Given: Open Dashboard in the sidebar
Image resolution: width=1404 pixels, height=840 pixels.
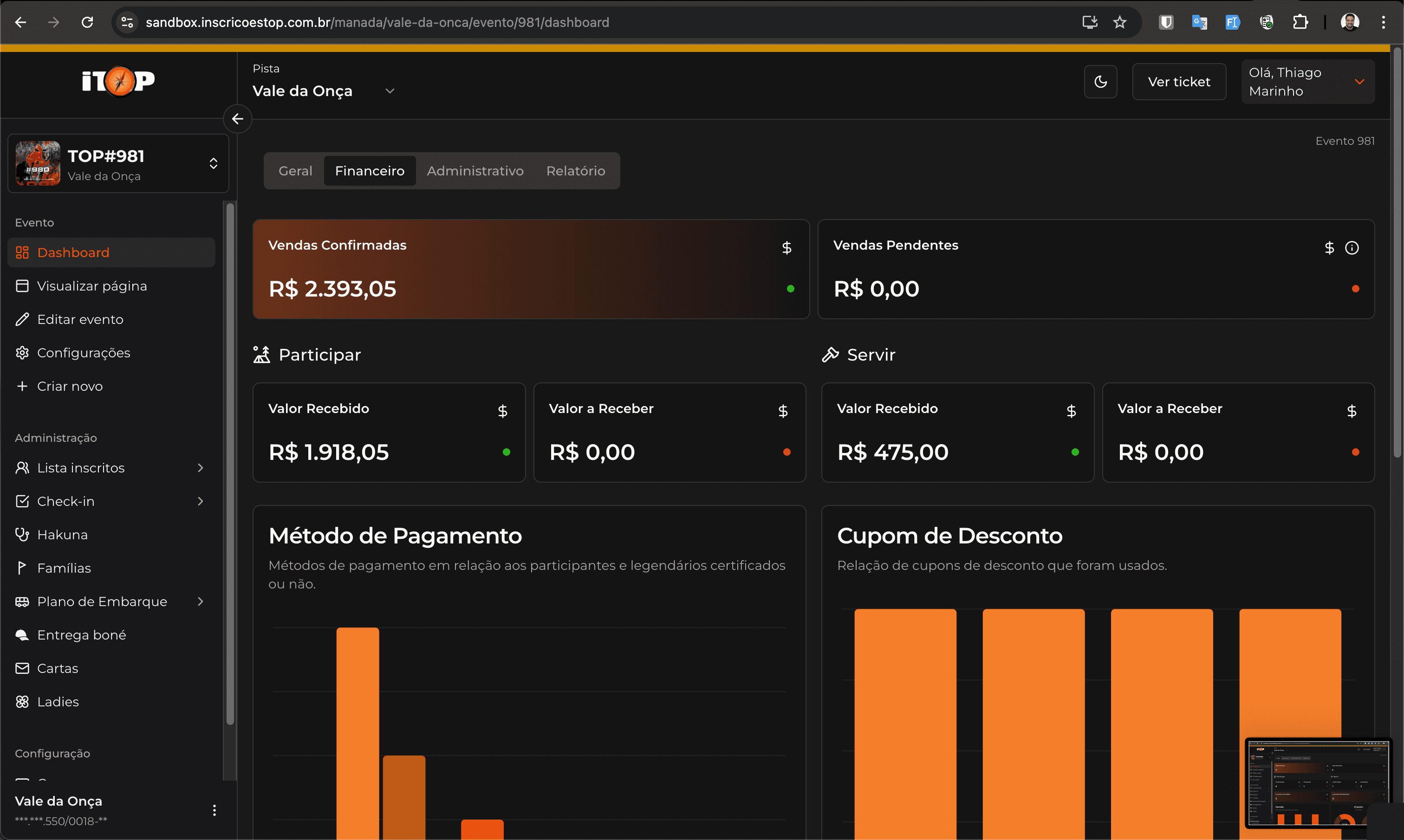Looking at the screenshot, I should [111, 252].
